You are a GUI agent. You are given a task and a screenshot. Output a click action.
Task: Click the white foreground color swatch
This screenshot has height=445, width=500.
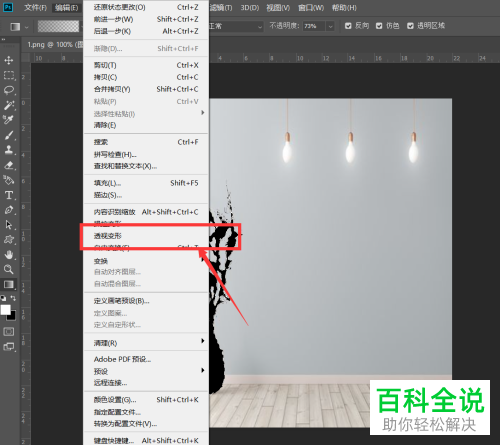point(5,310)
